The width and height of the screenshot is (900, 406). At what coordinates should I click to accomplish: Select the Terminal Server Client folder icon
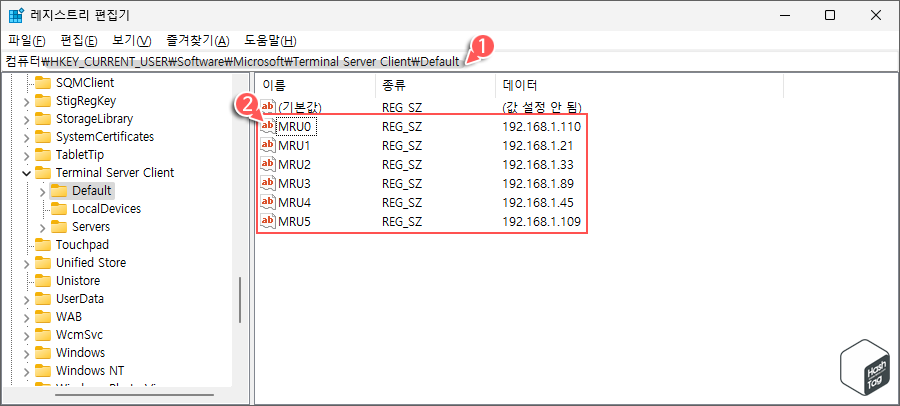tap(42, 172)
